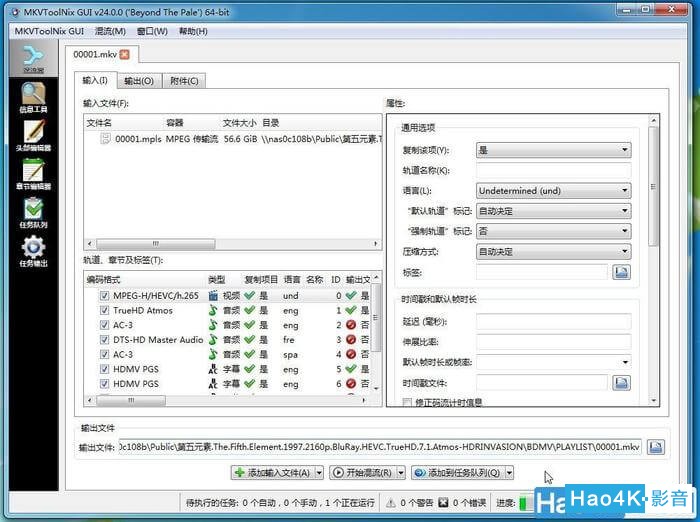This screenshot has height=522, width=700.
Task: Click red default-track icon on AC-3 ID 2 row
Action: [x=351, y=325]
